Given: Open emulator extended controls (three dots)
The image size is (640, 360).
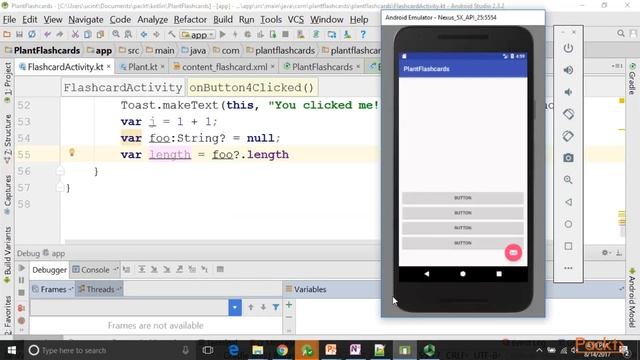Looking at the screenshot, I should (x=568, y=268).
